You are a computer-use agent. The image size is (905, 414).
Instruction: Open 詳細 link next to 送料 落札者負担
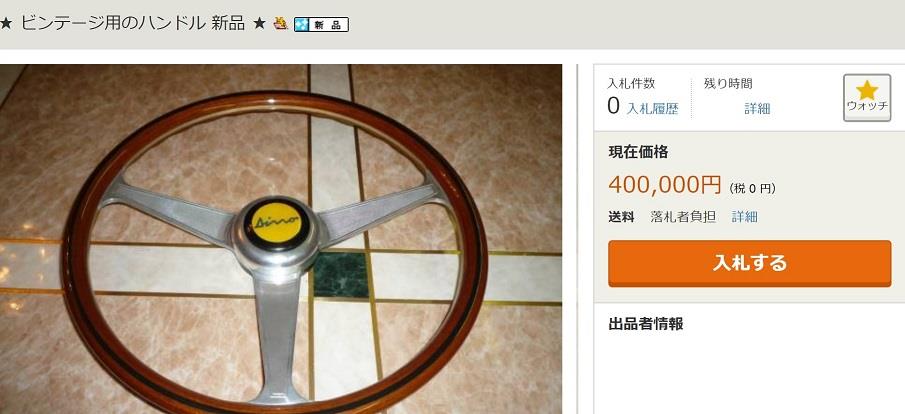coord(745,217)
